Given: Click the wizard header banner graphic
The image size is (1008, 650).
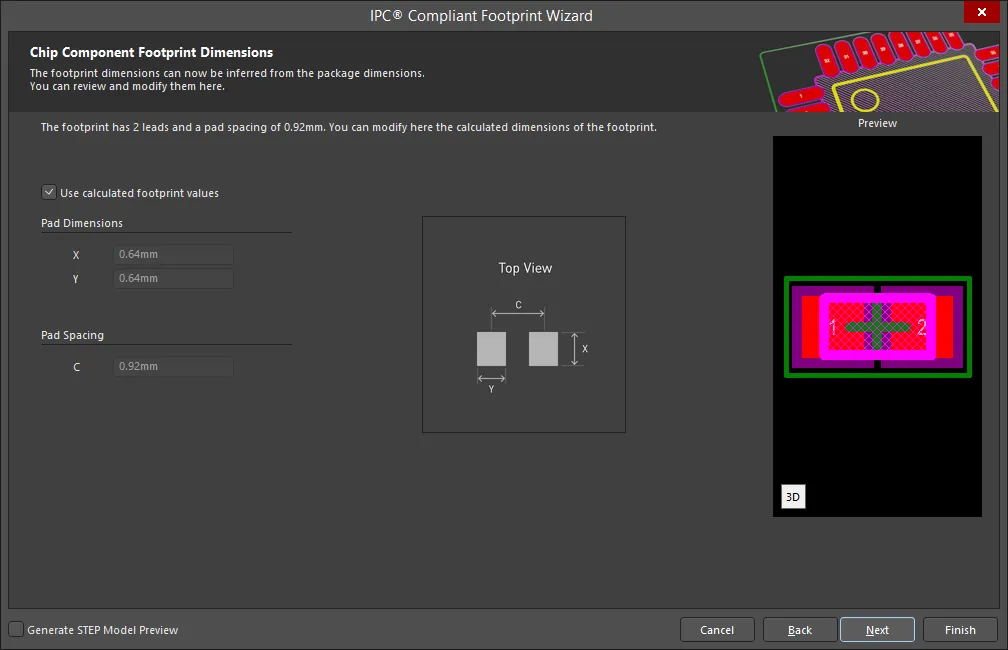Looking at the screenshot, I should point(879,71).
